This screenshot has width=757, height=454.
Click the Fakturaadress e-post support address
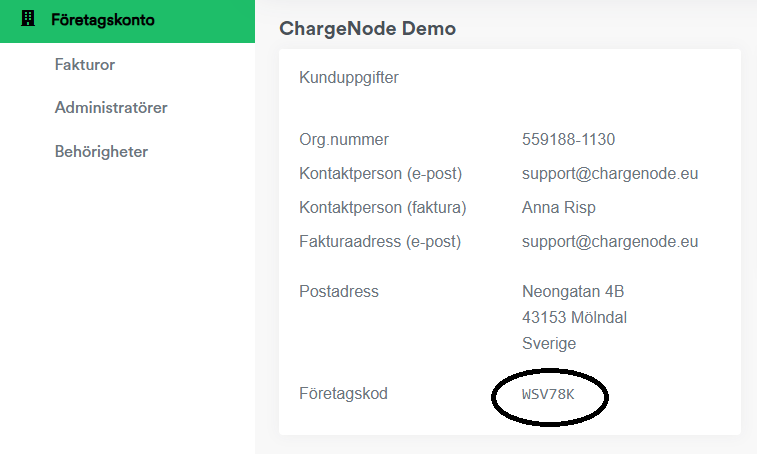pyautogui.click(x=610, y=241)
